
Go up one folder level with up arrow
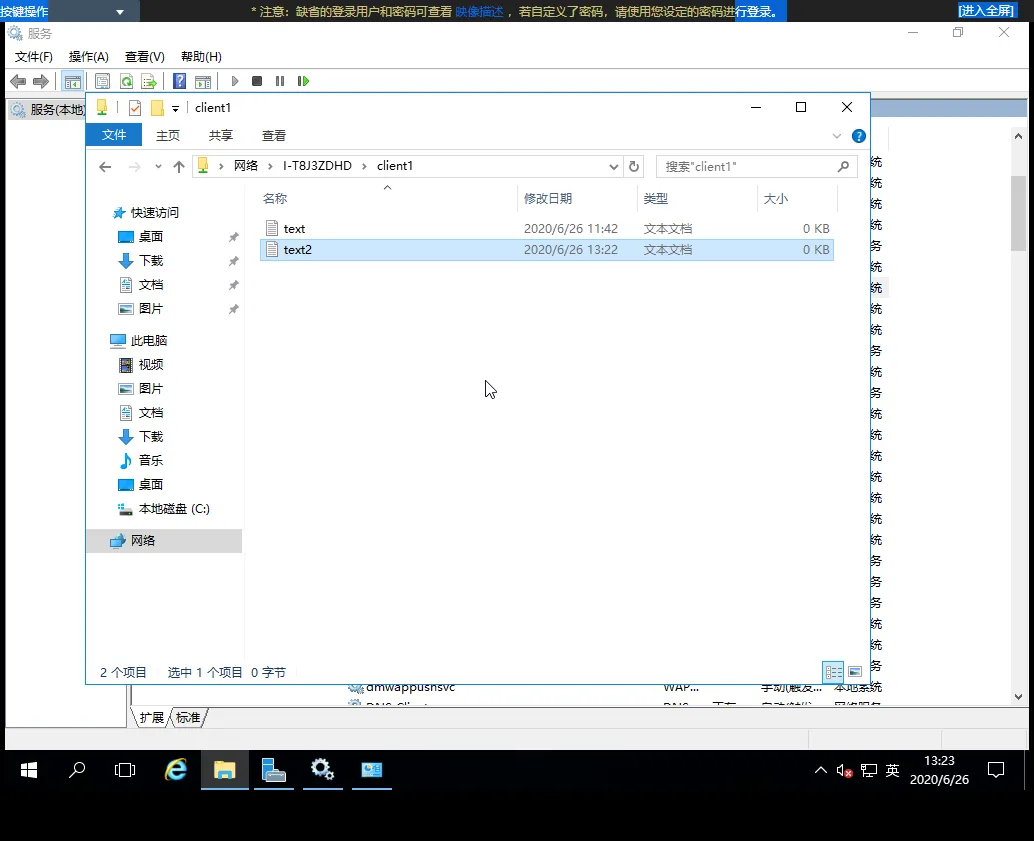click(x=179, y=167)
